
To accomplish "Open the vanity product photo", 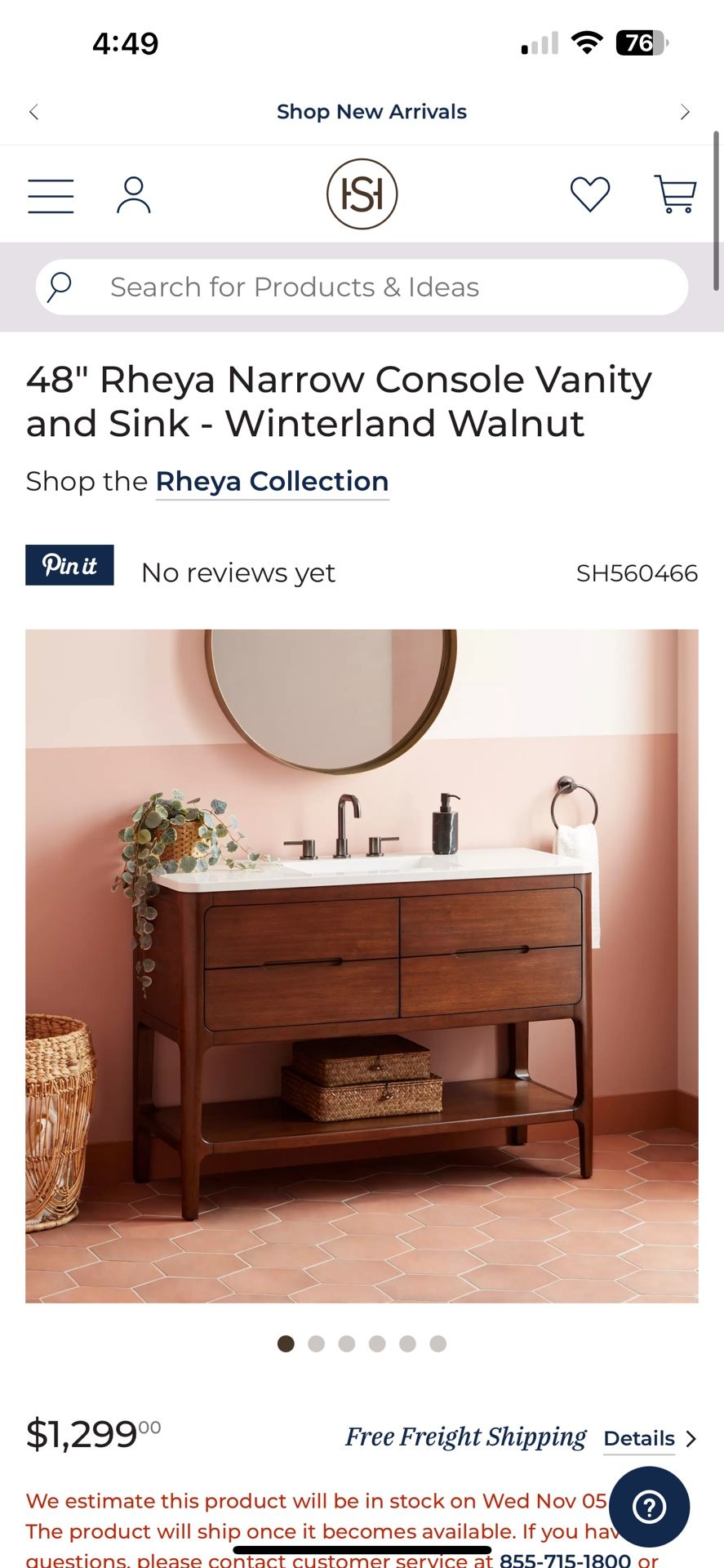I will [x=362, y=966].
